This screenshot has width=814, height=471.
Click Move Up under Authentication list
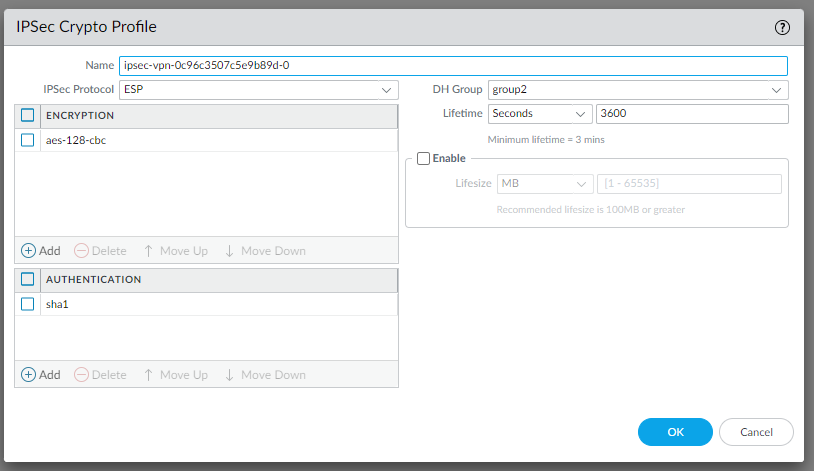tap(175, 375)
